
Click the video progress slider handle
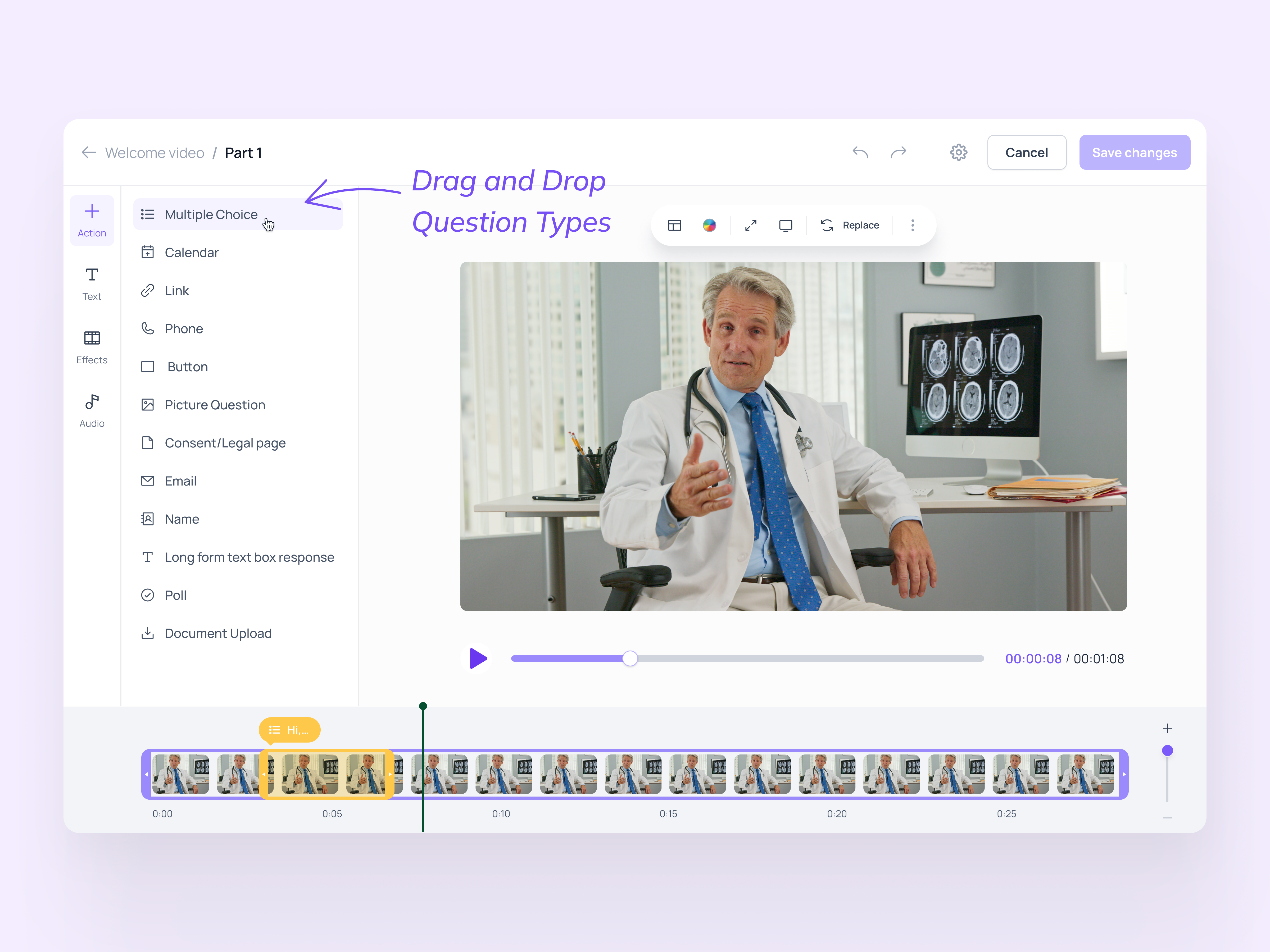[630, 659]
